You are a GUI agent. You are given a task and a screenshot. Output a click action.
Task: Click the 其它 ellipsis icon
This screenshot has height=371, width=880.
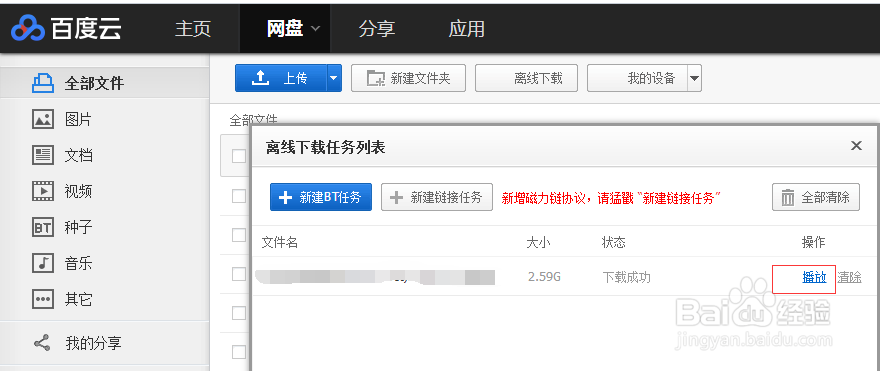(43, 299)
